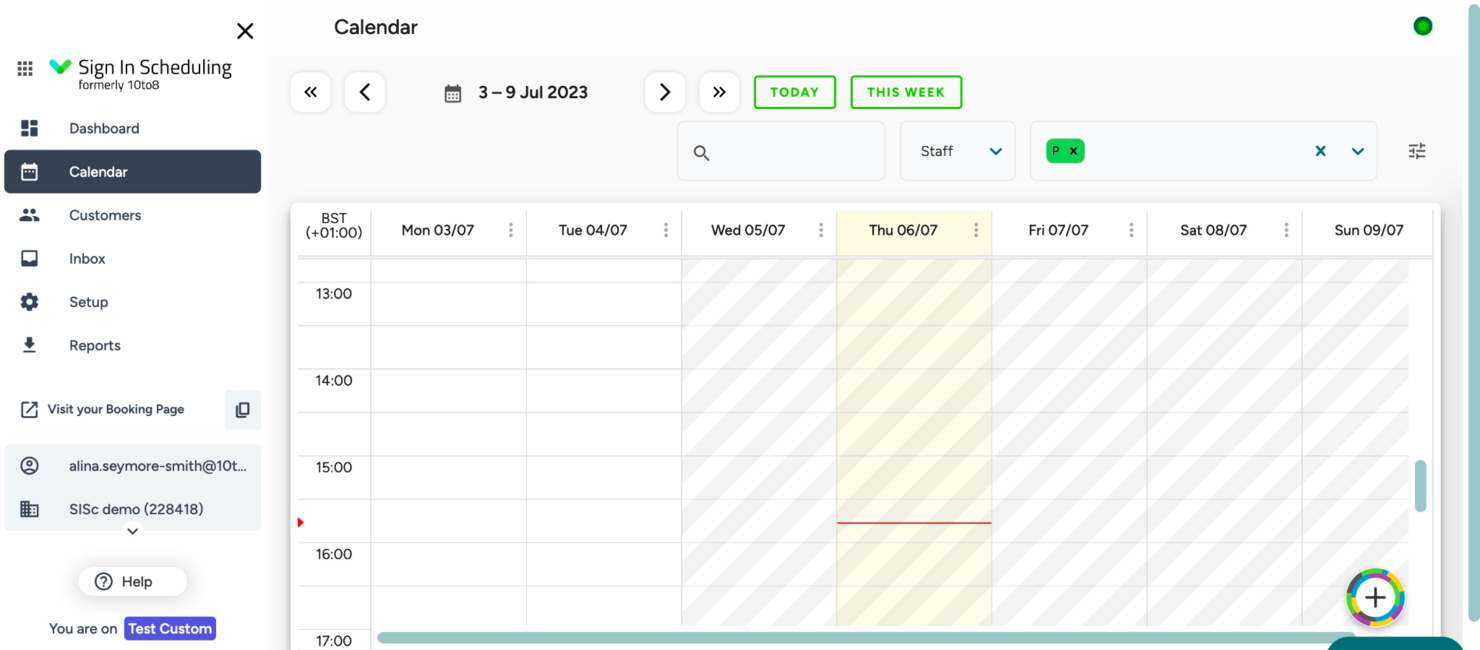Type in the calendar search field

[780, 151]
